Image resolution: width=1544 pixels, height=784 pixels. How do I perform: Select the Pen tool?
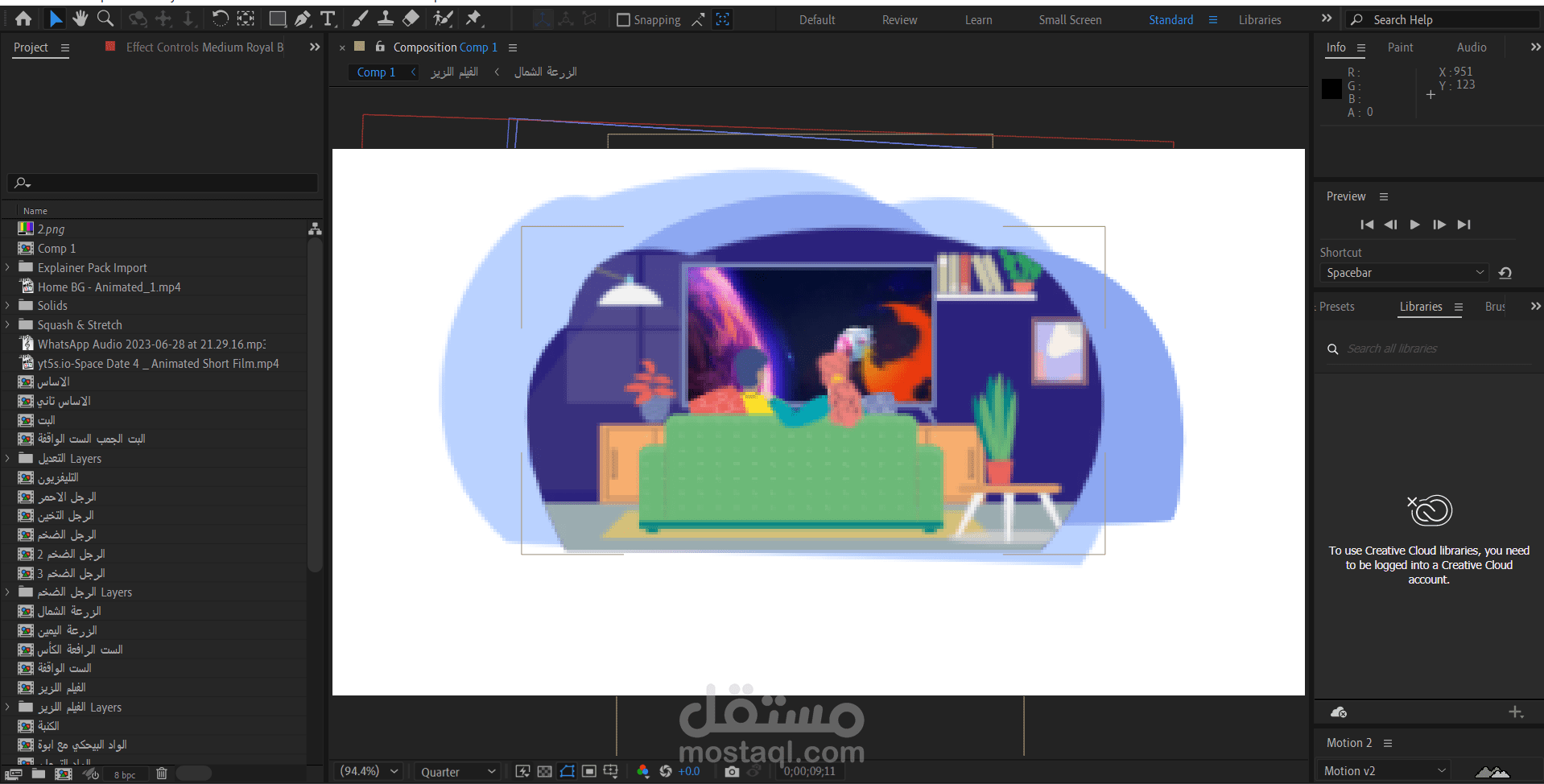pos(303,18)
